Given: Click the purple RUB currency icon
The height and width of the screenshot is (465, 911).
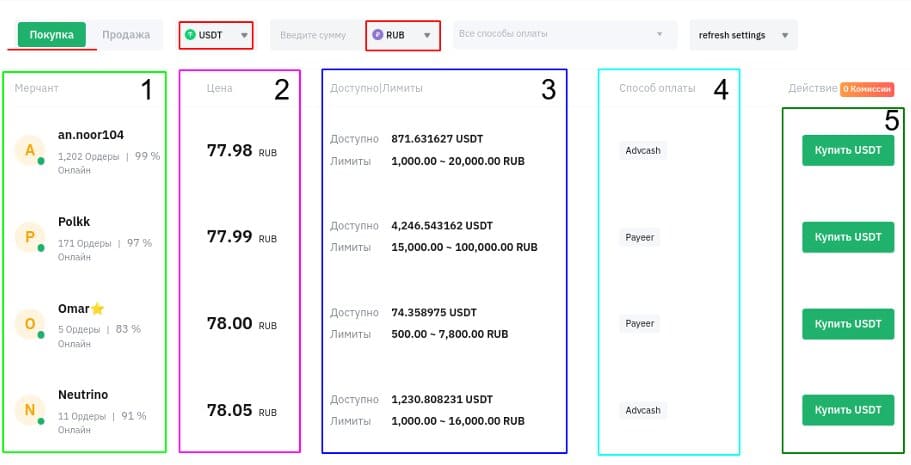Looking at the screenshot, I should point(378,35).
